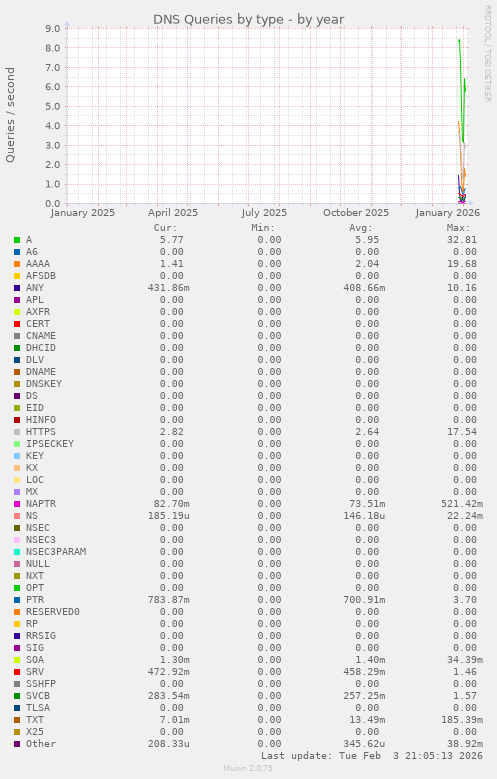The image size is (497, 779).
Task: Click the SVCB current value 283.54m
Action: point(168,696)
